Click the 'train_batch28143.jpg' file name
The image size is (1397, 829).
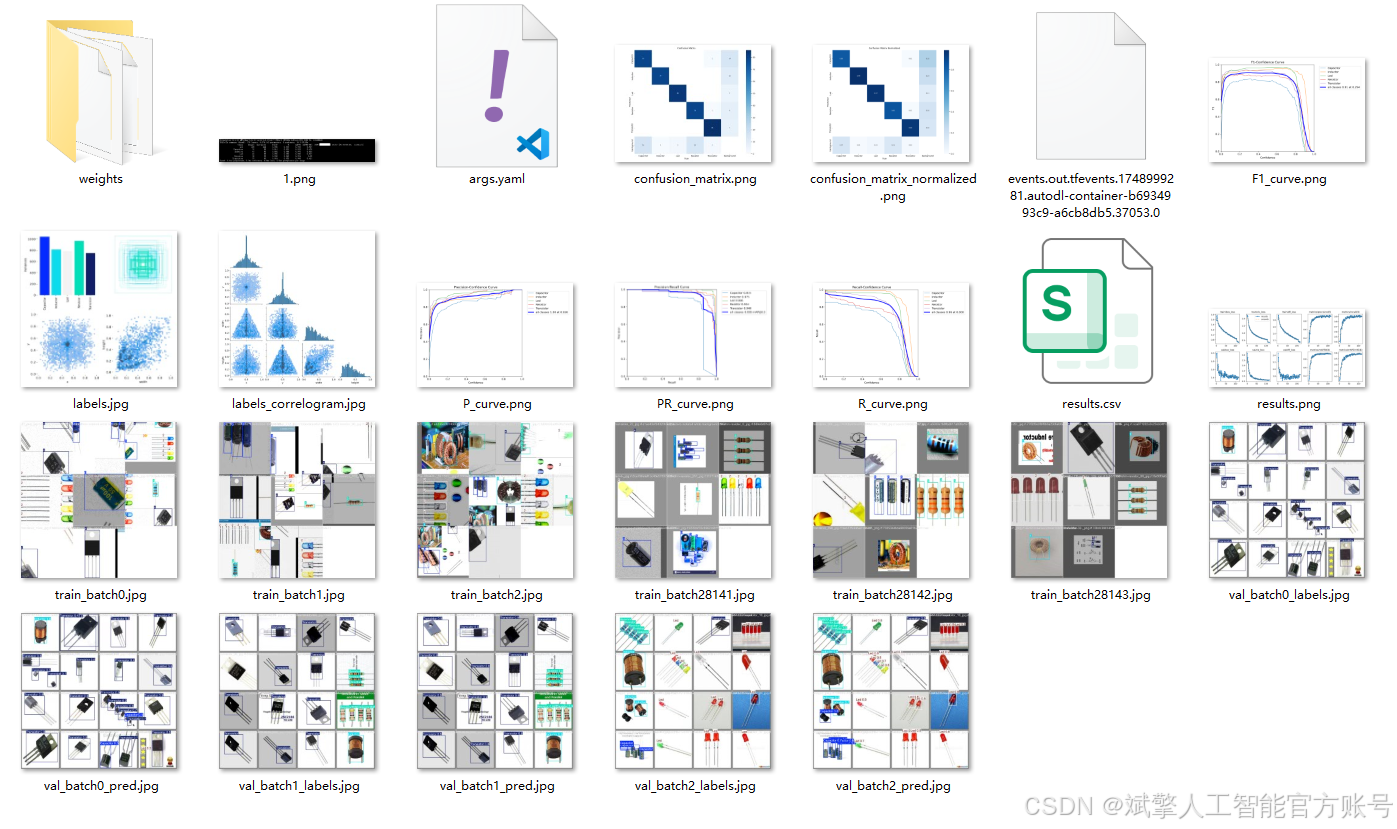[x=1090, y=594]
